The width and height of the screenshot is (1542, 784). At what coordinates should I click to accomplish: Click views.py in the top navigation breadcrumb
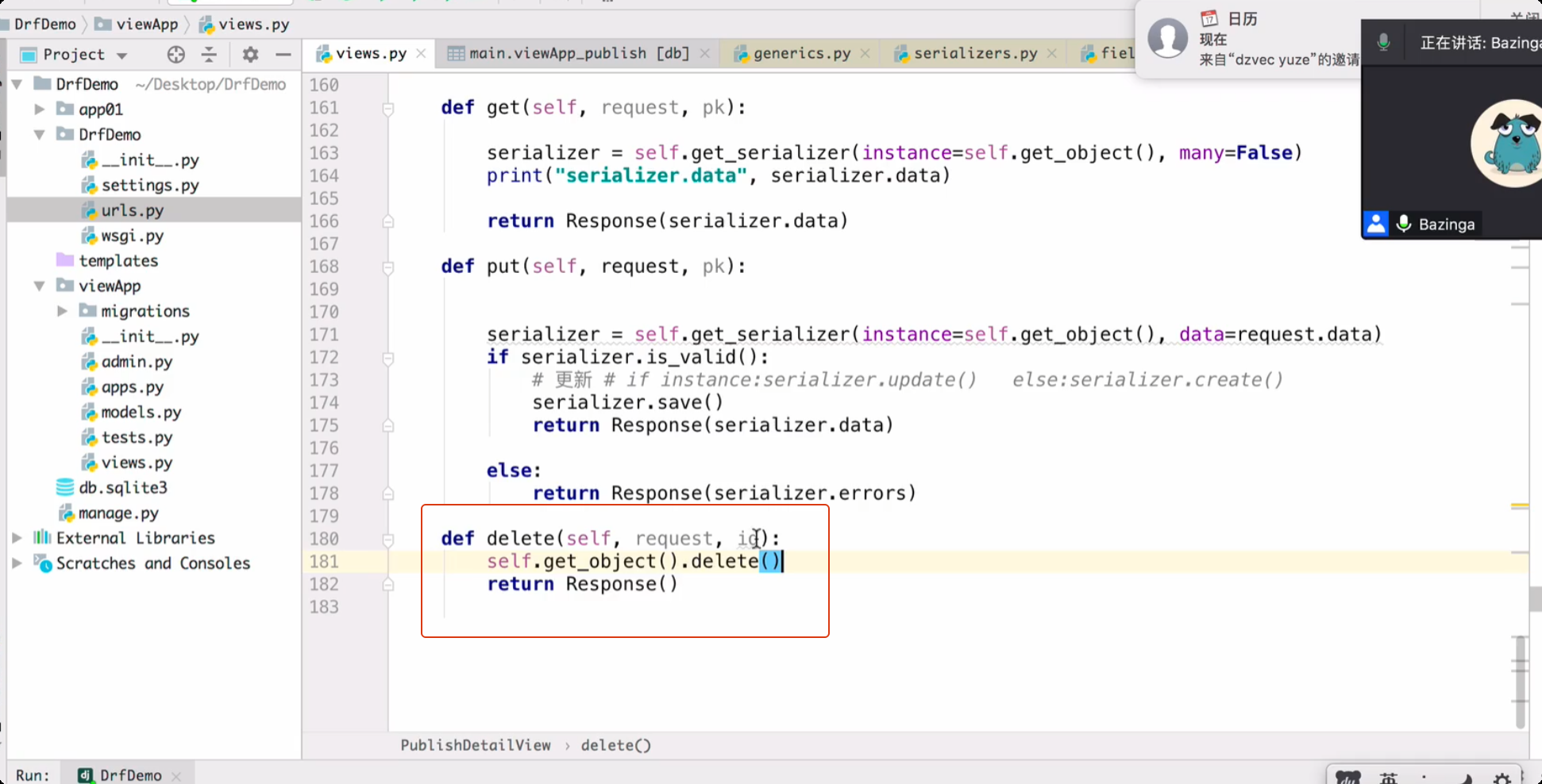(x=254, y=25)
